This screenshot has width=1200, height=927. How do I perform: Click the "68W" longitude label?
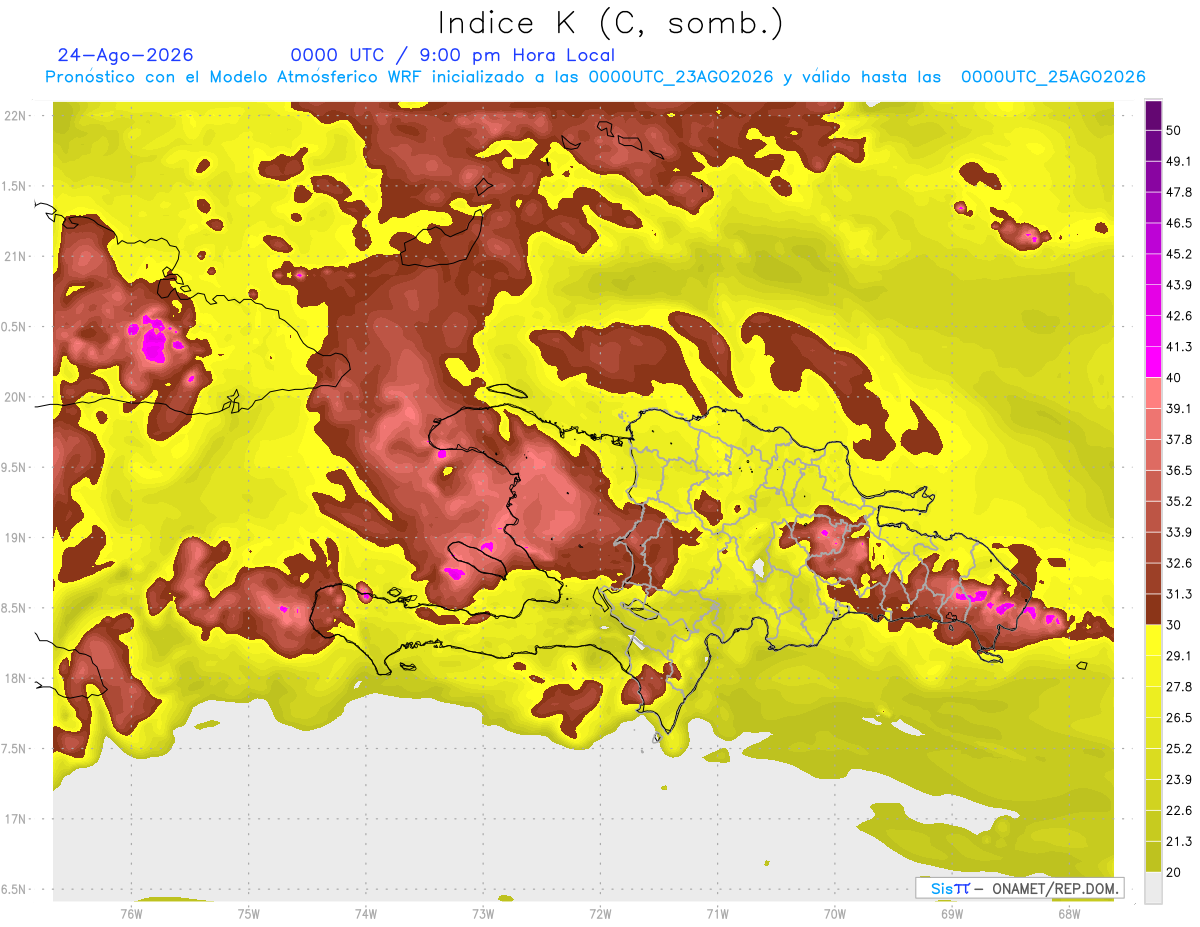(x=1069, y=913)
